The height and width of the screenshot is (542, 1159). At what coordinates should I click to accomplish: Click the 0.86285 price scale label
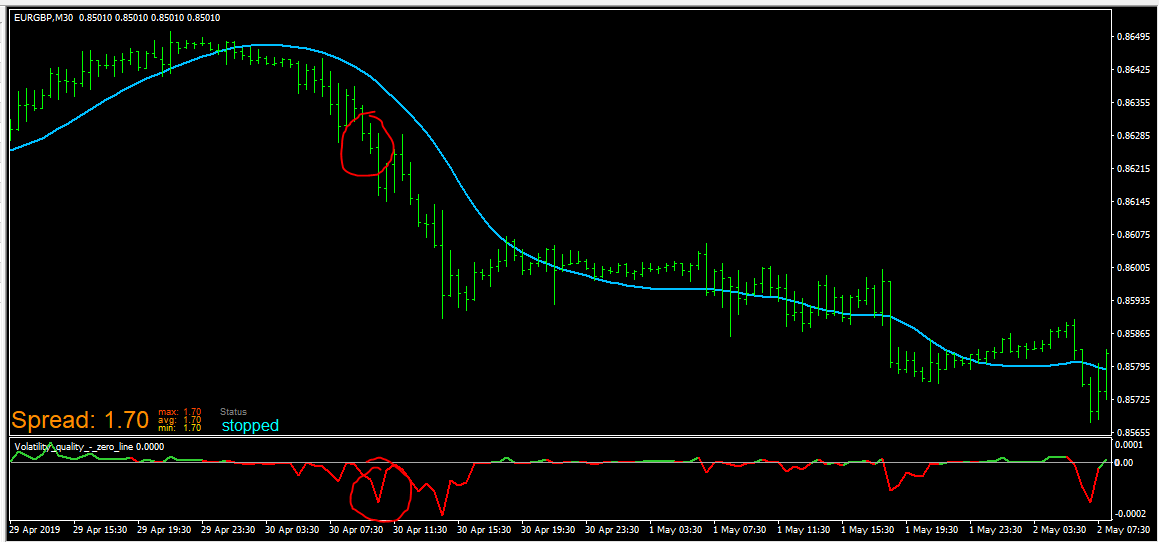click(1132, 135)
